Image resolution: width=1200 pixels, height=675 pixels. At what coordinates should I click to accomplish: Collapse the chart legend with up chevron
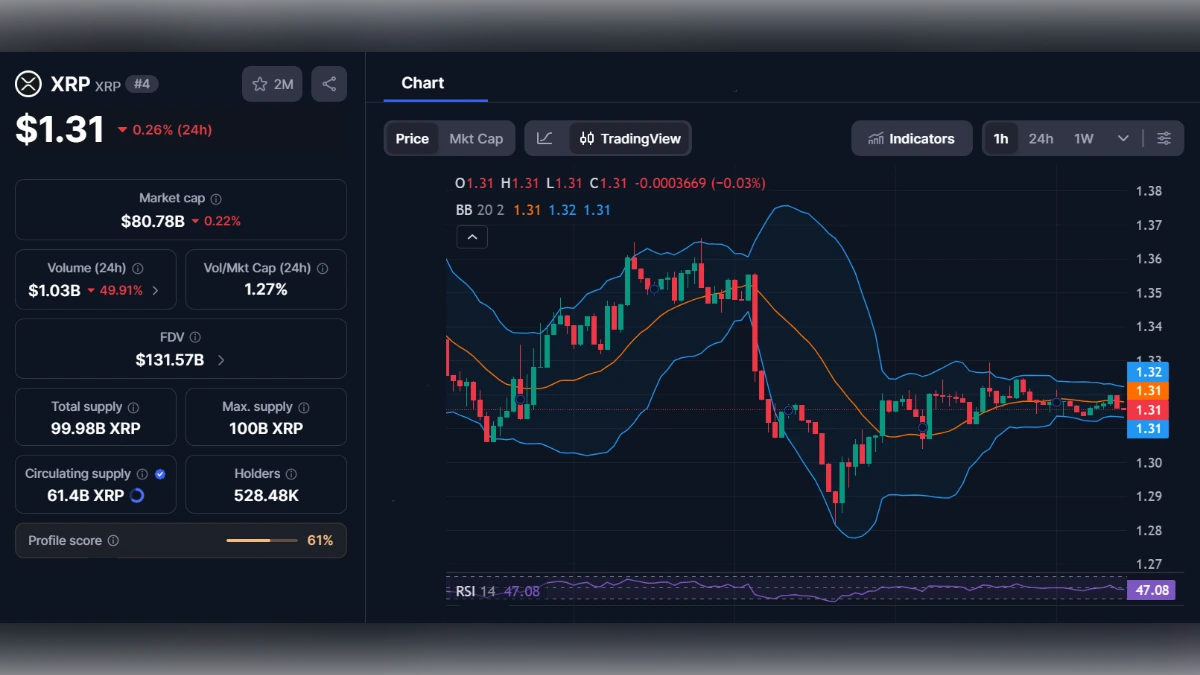pyautogui.click(x=471, y=237)
